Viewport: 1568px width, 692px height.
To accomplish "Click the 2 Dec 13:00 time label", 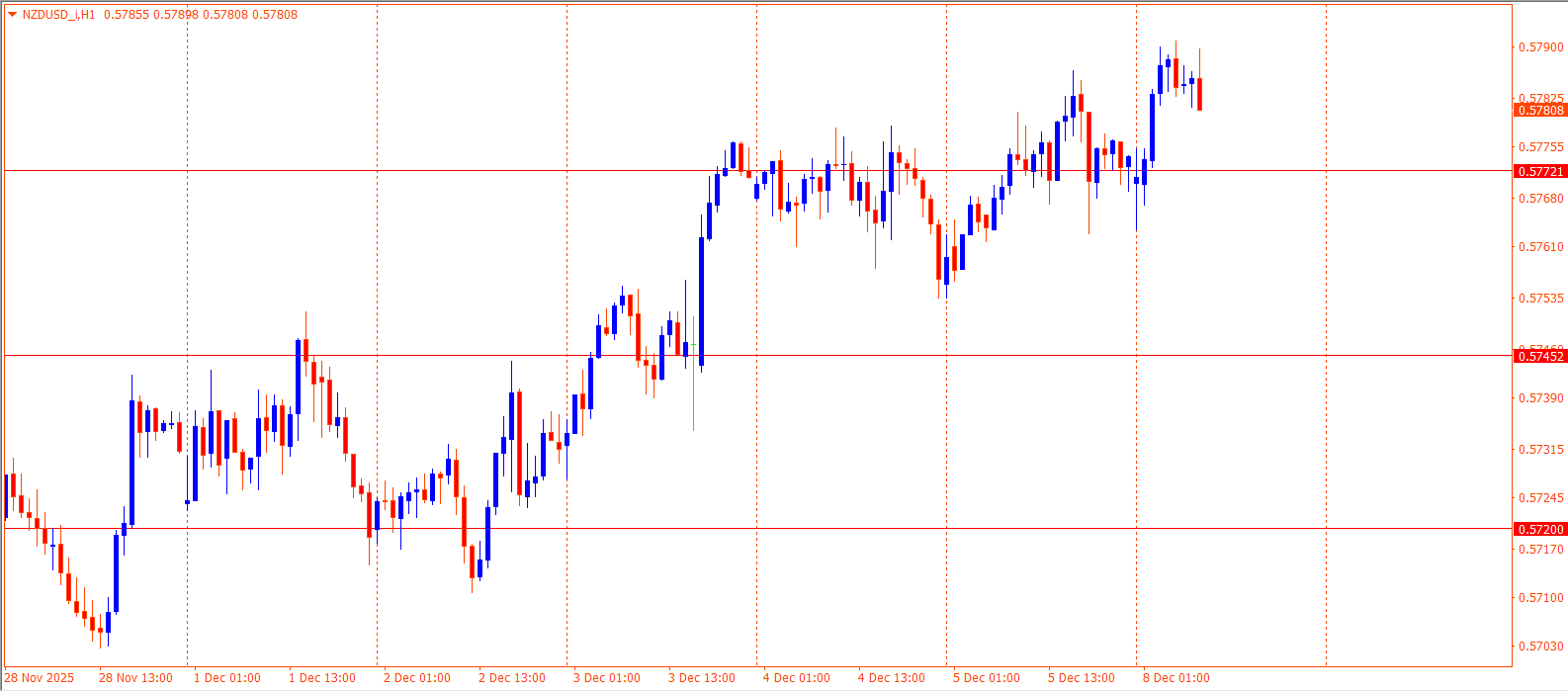I will click(512, 678).
